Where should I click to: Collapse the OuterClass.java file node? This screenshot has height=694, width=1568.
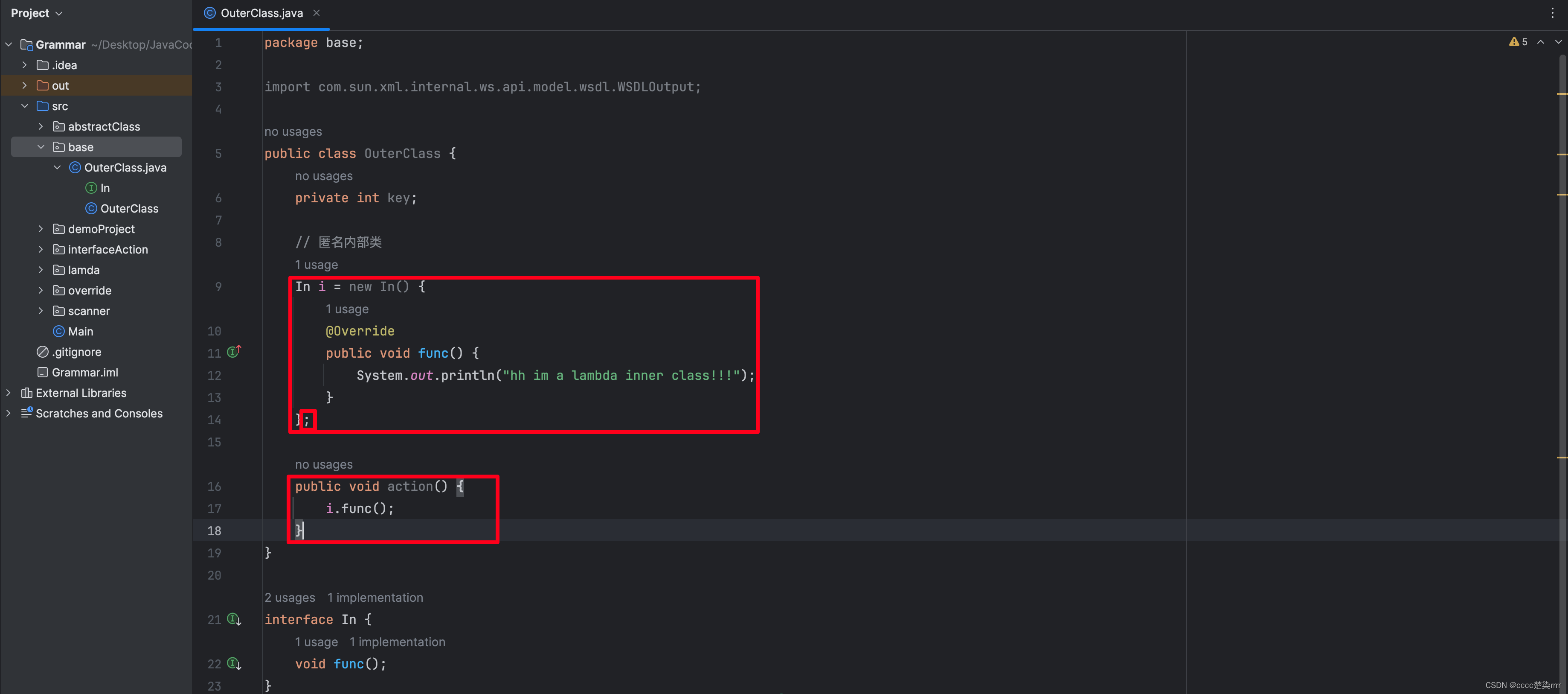[57, 168]
